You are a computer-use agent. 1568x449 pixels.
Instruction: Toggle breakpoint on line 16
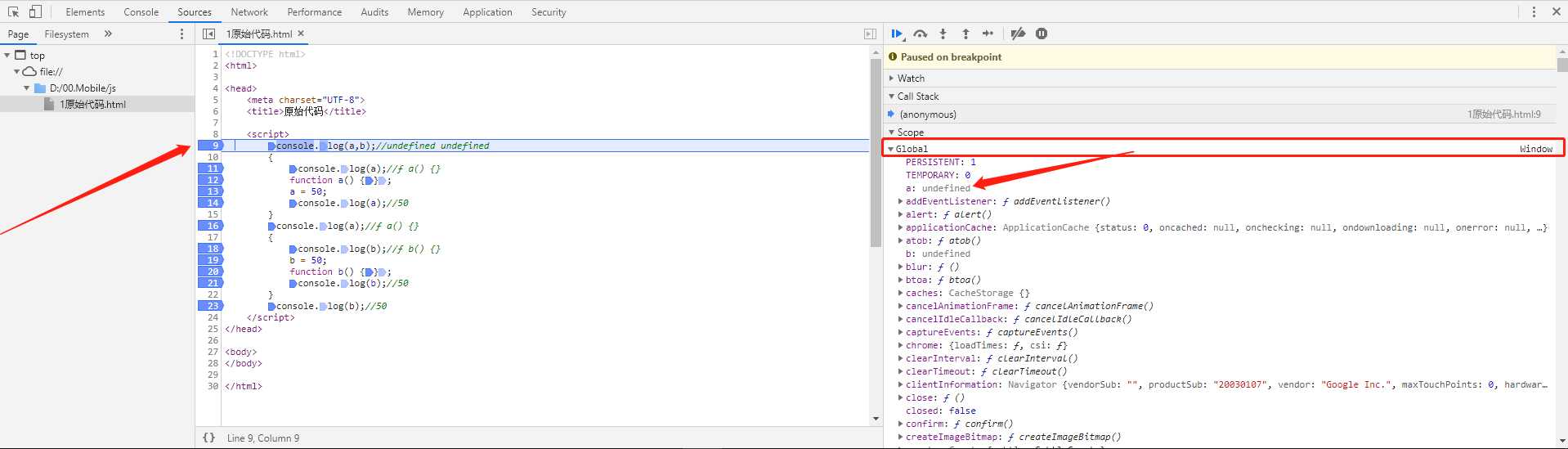click(211, 226)
